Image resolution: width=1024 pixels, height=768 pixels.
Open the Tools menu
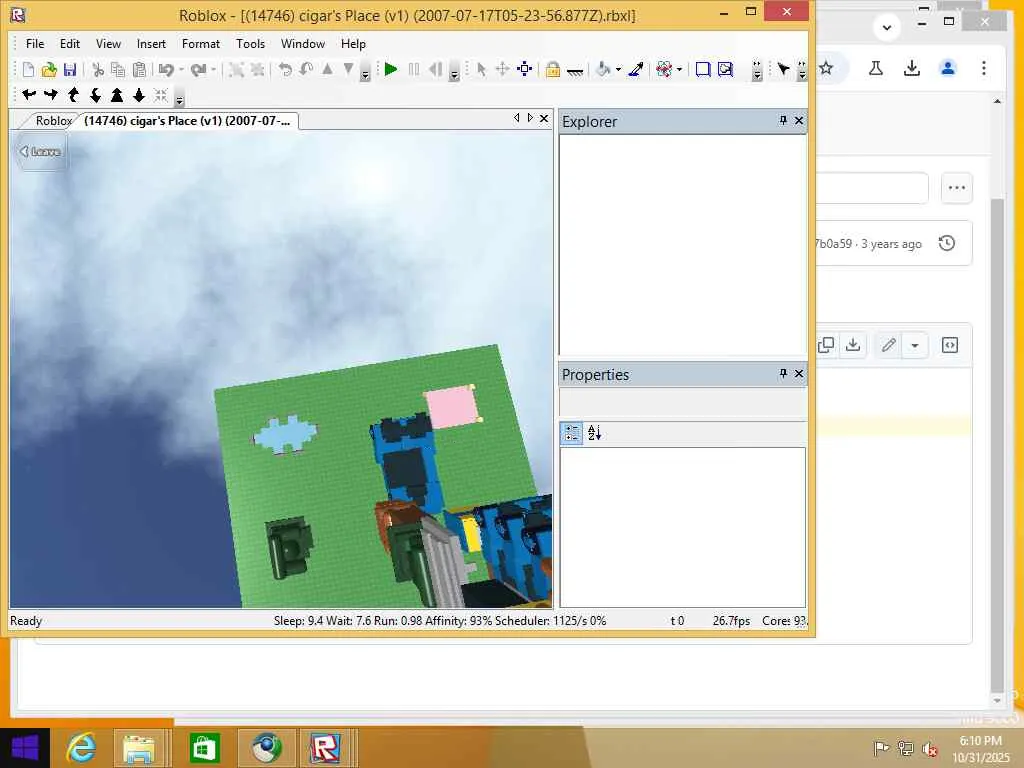tap(250, 44)
